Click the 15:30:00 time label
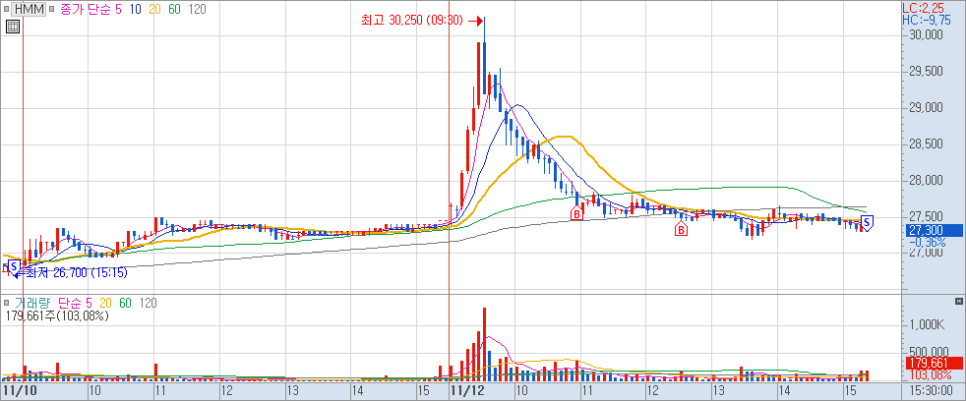966x401 pixels. [932, 391]
